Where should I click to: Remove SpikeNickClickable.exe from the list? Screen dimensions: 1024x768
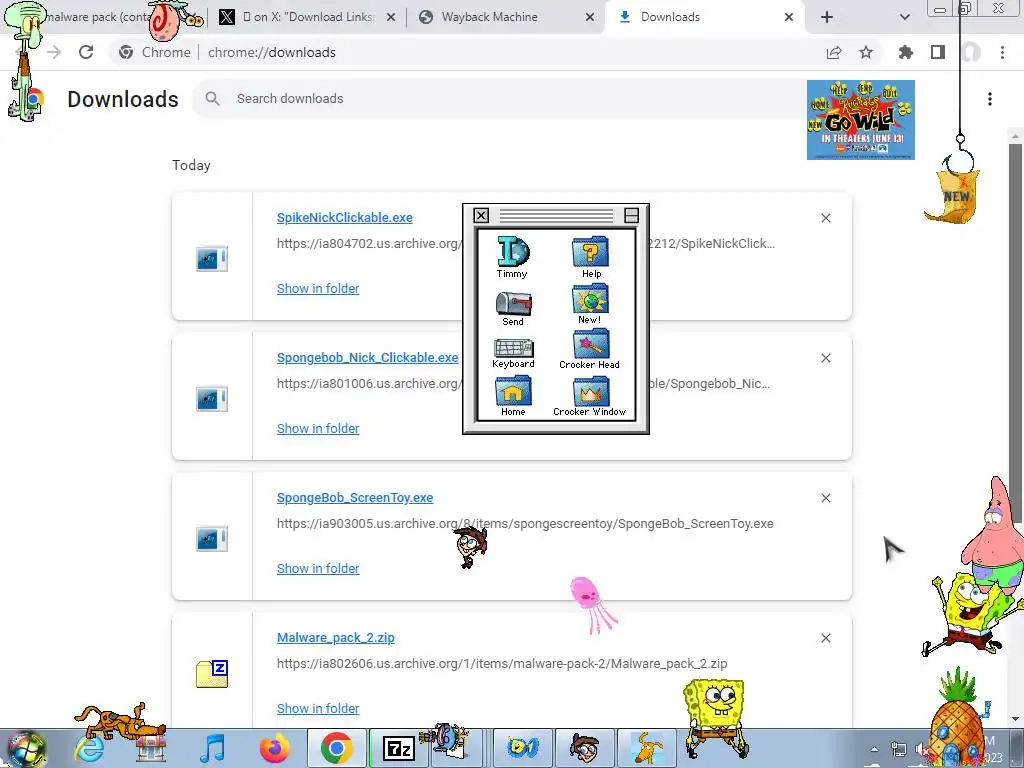pos(826,218)
